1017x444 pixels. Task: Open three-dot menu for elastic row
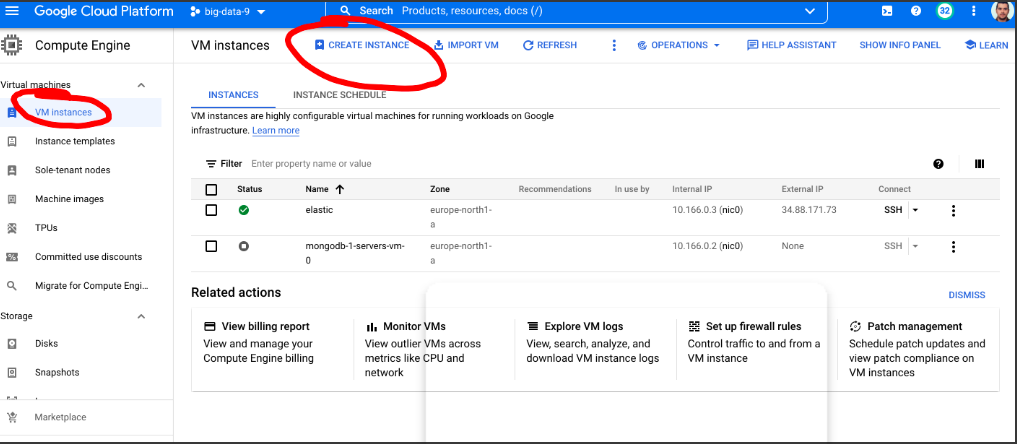click(953, 210)
